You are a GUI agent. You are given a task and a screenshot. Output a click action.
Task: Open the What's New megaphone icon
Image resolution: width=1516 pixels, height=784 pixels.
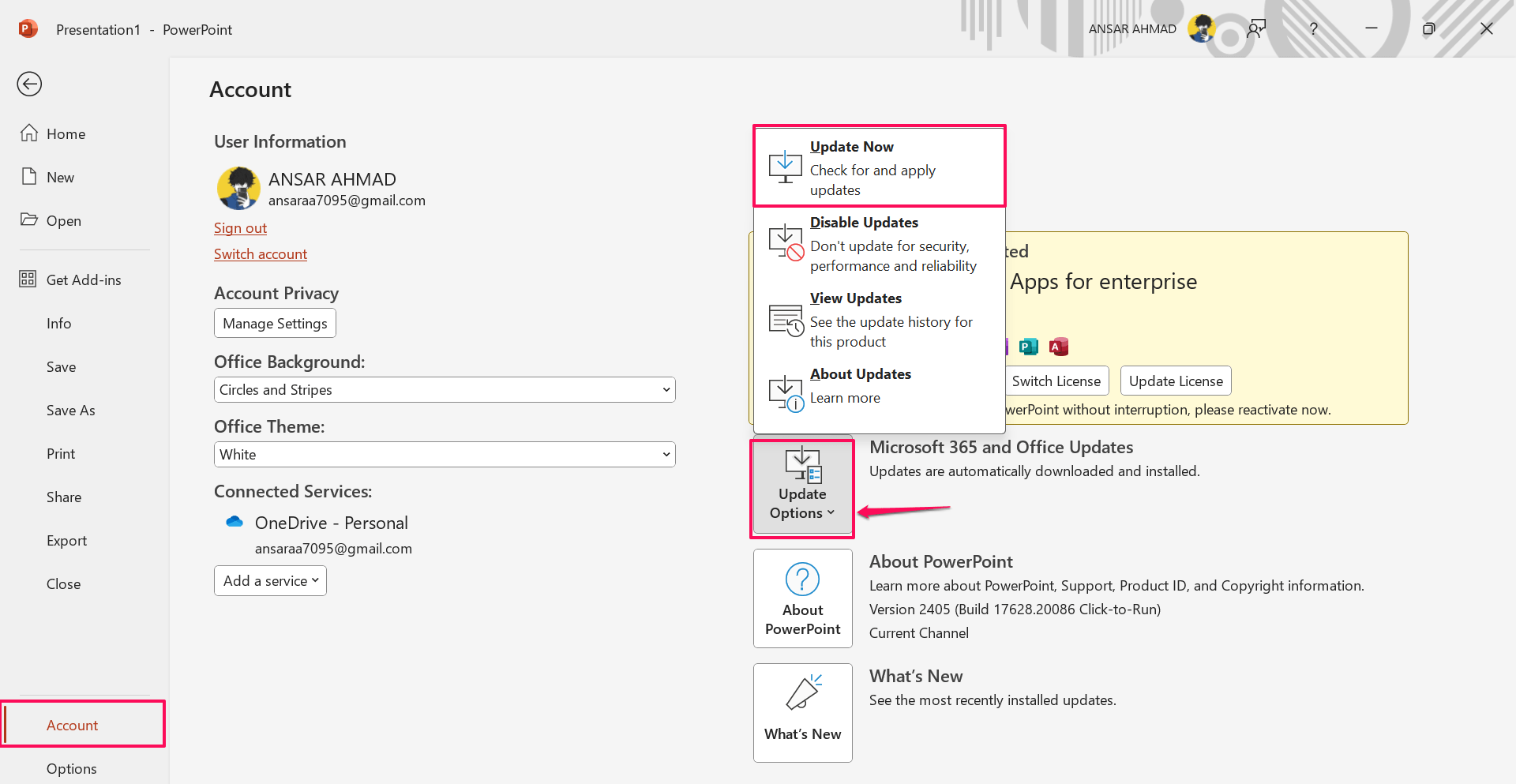(804, 692)
